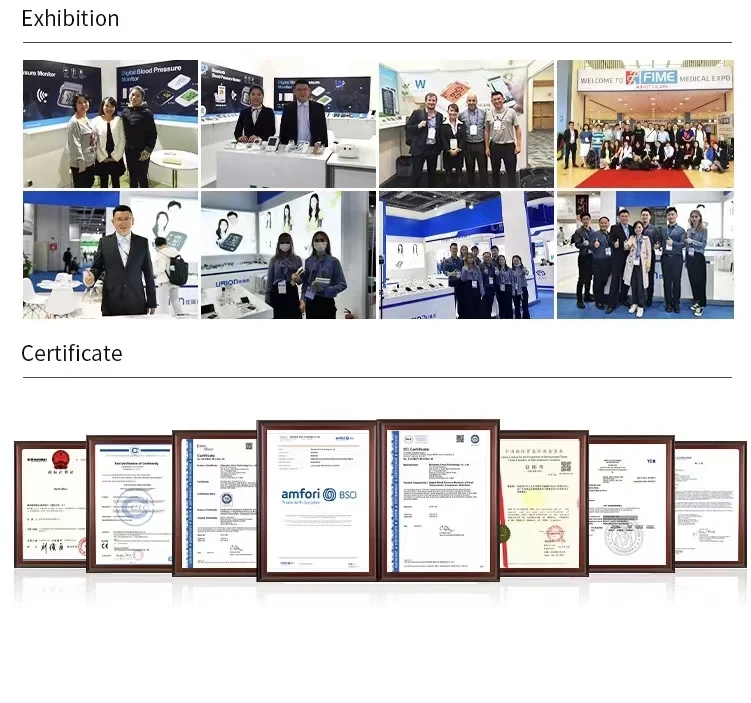Click the amfori BSCI logo on center certificate
The width and height of the screenshot is (751, 703).
click(319, 495)
